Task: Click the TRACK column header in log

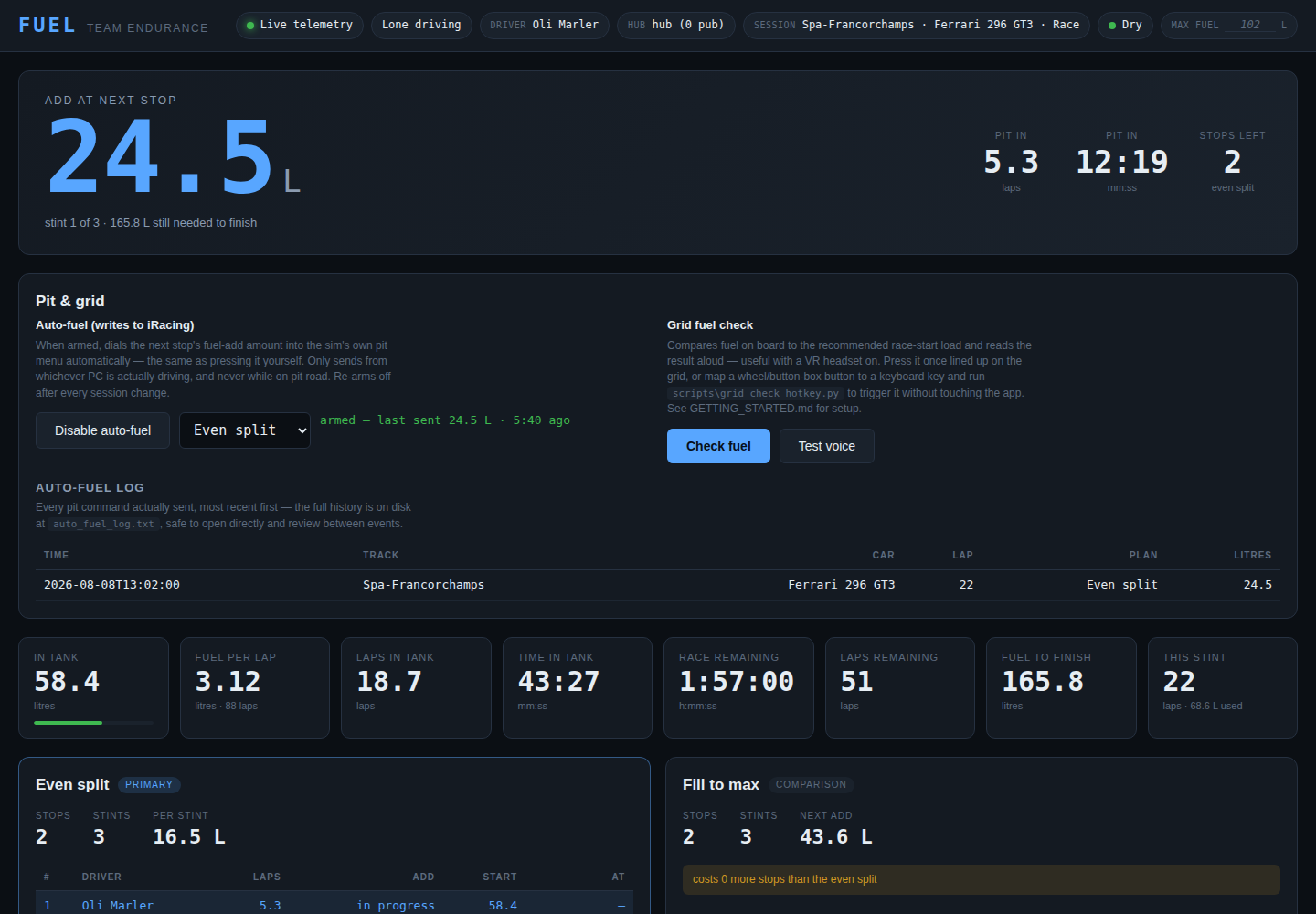Action: 381,555
